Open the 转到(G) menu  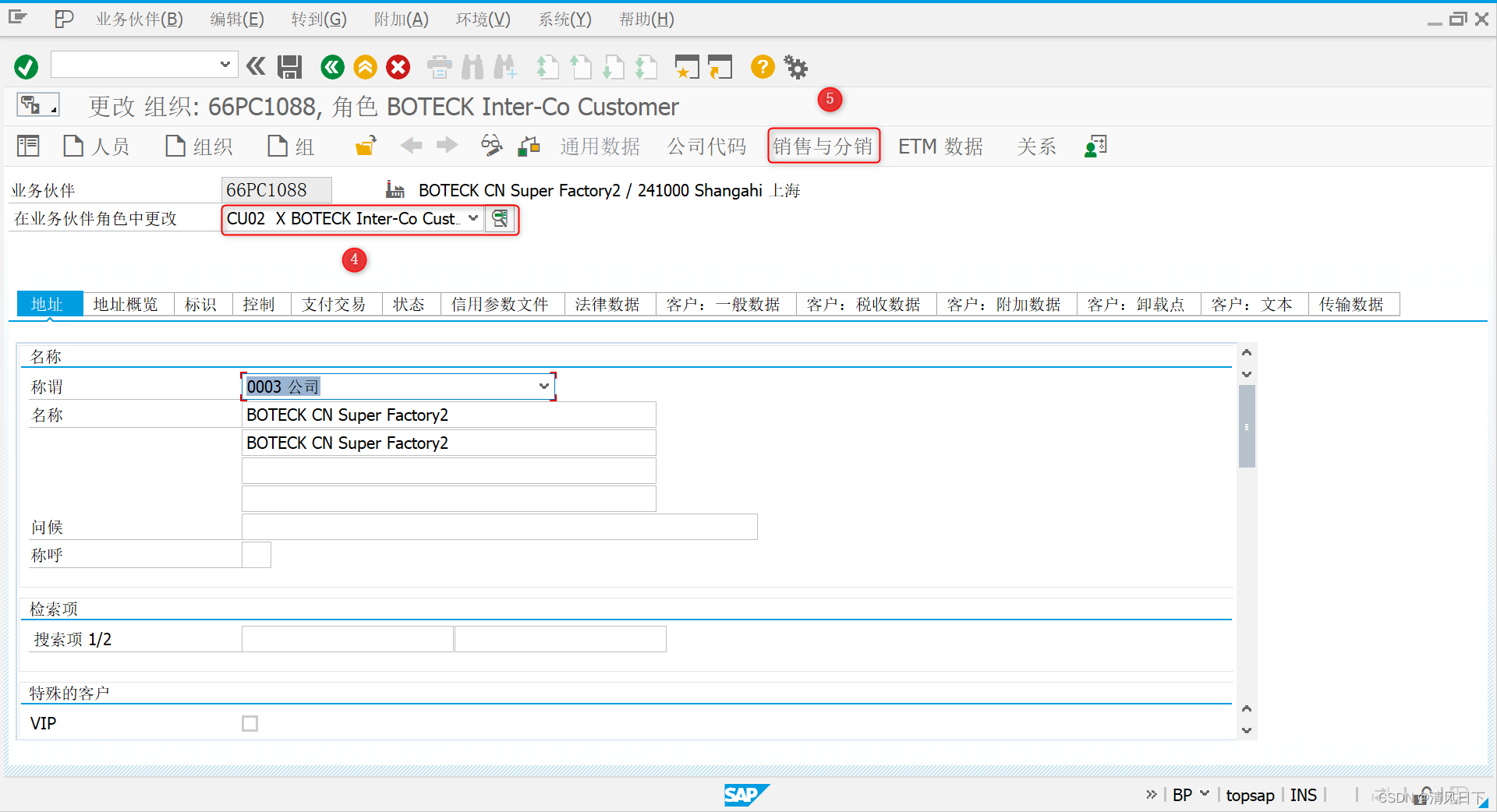pyautogui.click(x=319, y=19)
